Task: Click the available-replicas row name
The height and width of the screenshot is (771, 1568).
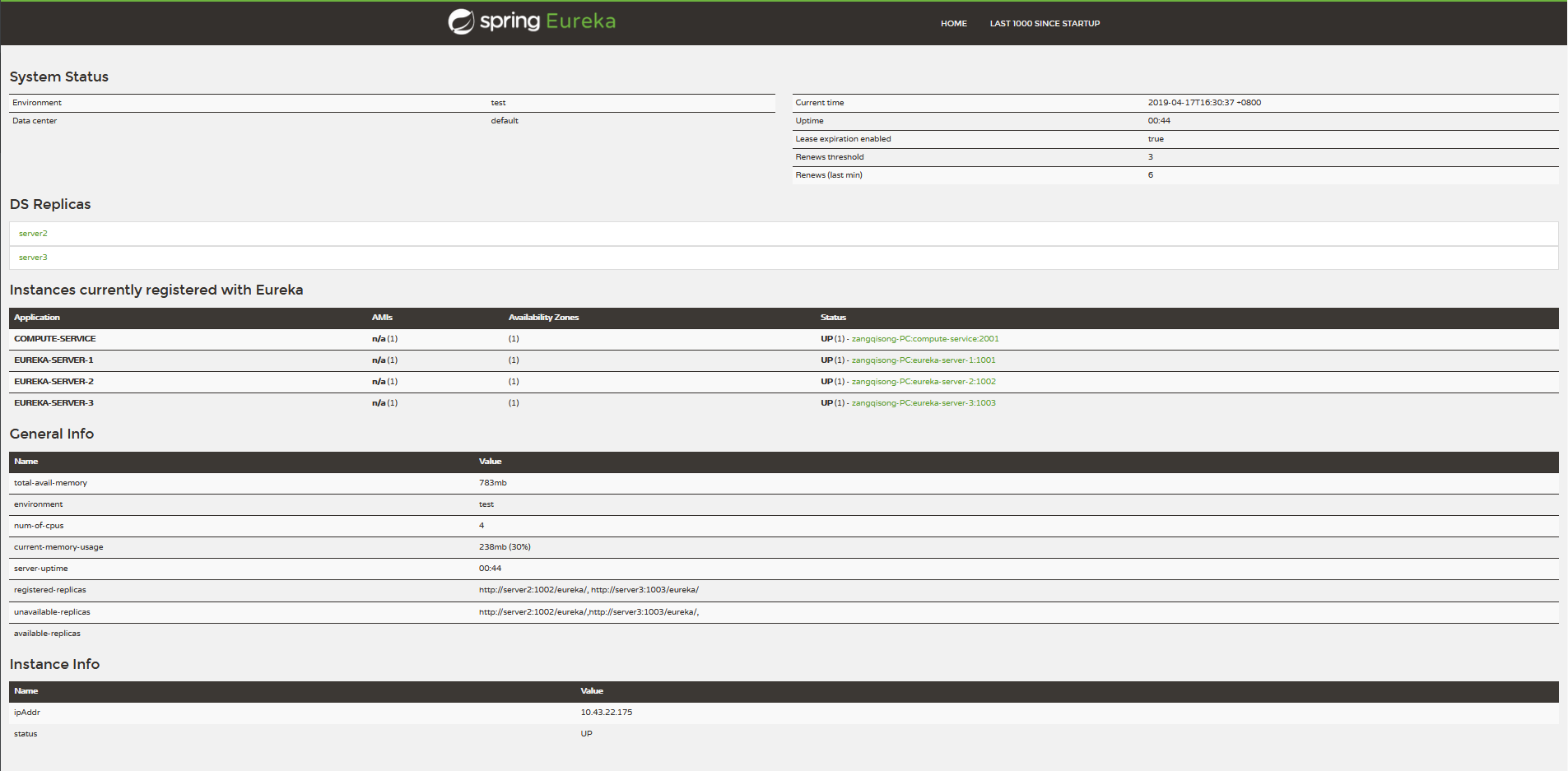Action: coord(47,634)
